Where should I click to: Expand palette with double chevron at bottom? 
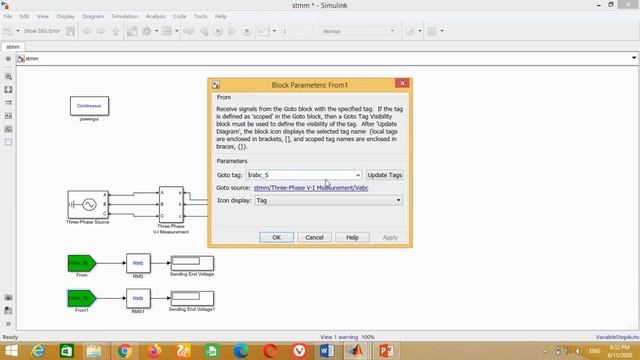click(x=8, y=324)
